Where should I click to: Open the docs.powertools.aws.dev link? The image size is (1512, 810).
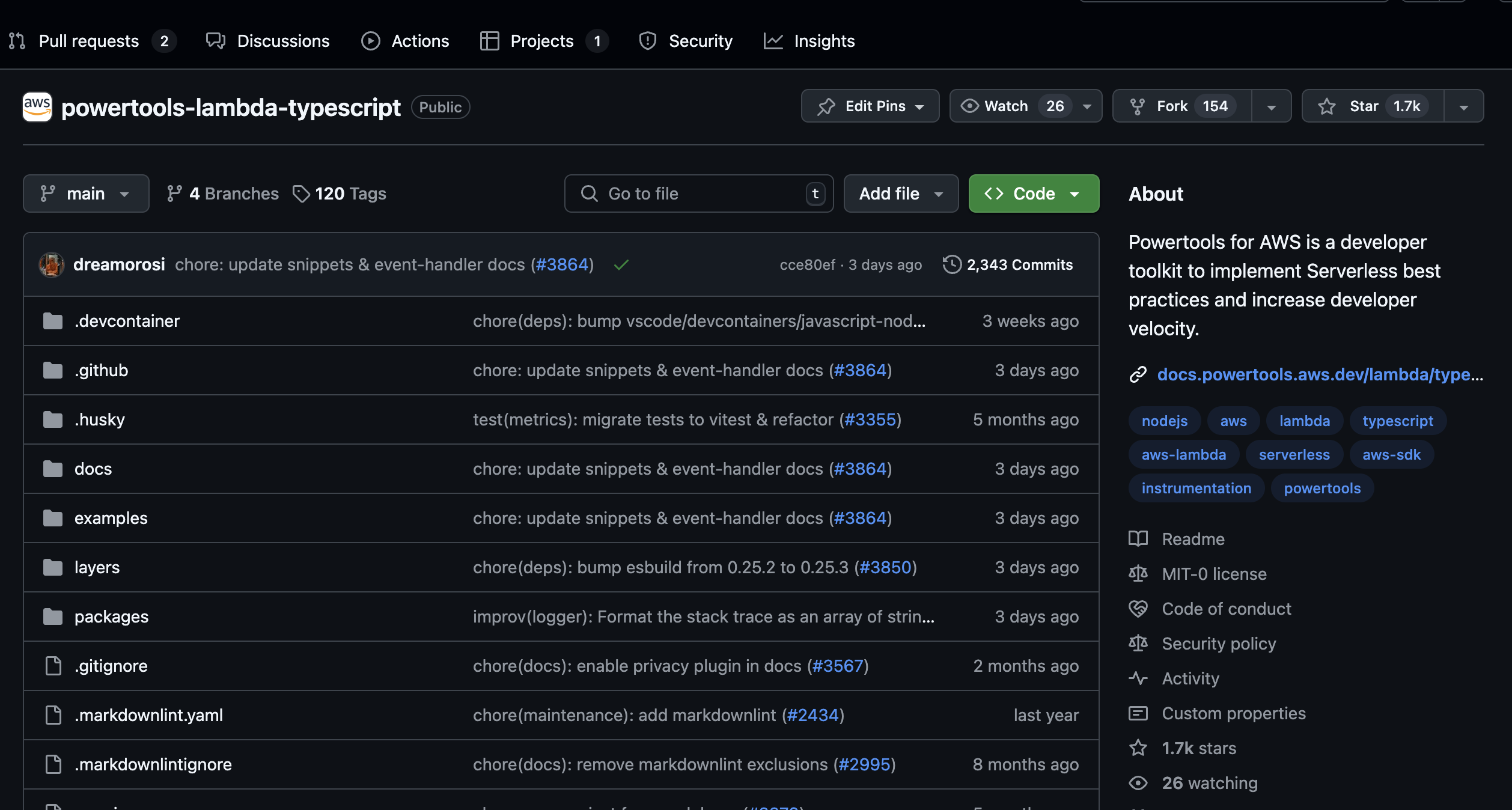click(1320, 374)
